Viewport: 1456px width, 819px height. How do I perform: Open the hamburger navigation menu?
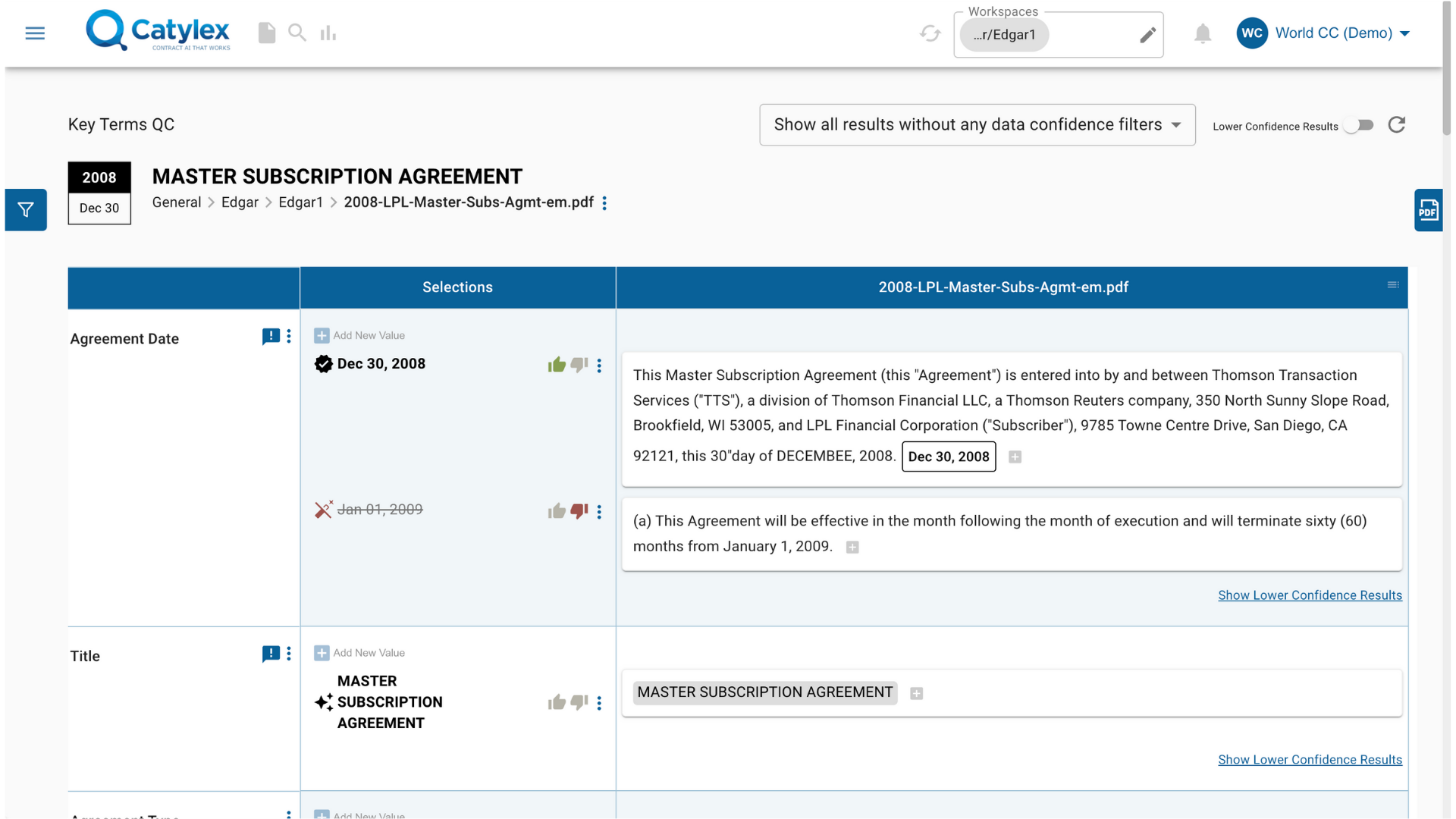(35, 33)
